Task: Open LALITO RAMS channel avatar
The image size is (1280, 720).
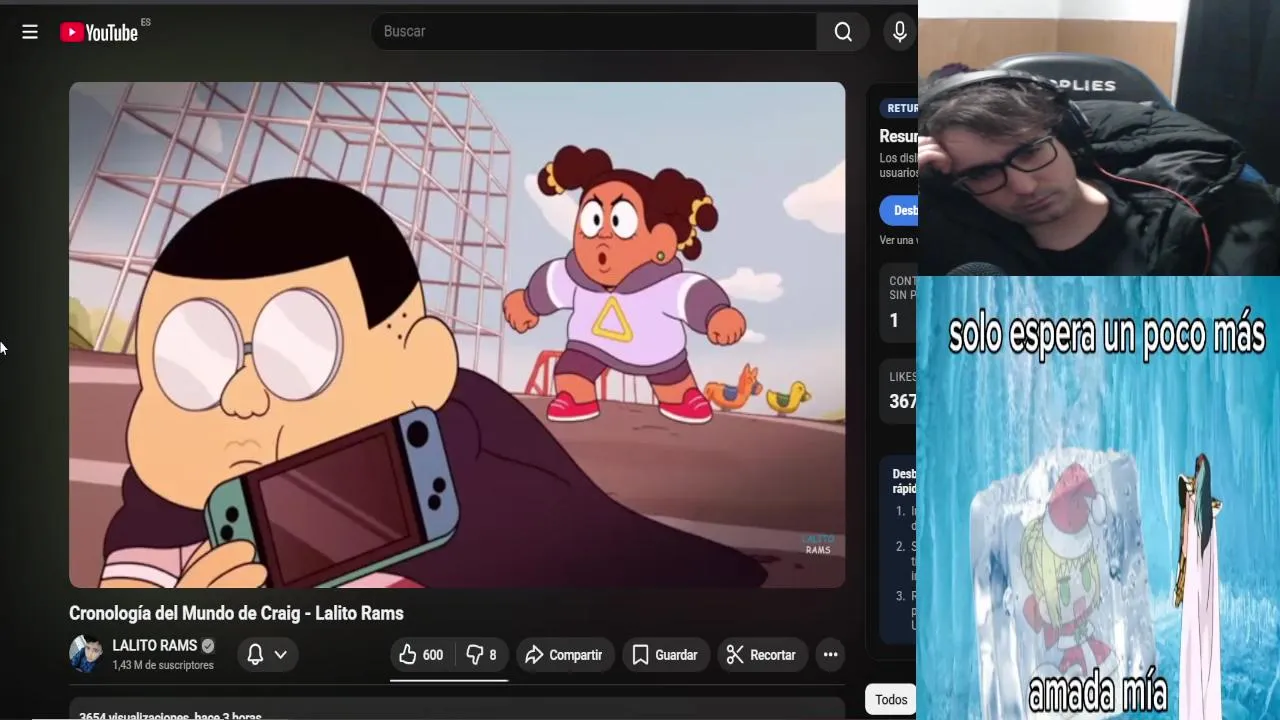Action: tap(86, 654)
